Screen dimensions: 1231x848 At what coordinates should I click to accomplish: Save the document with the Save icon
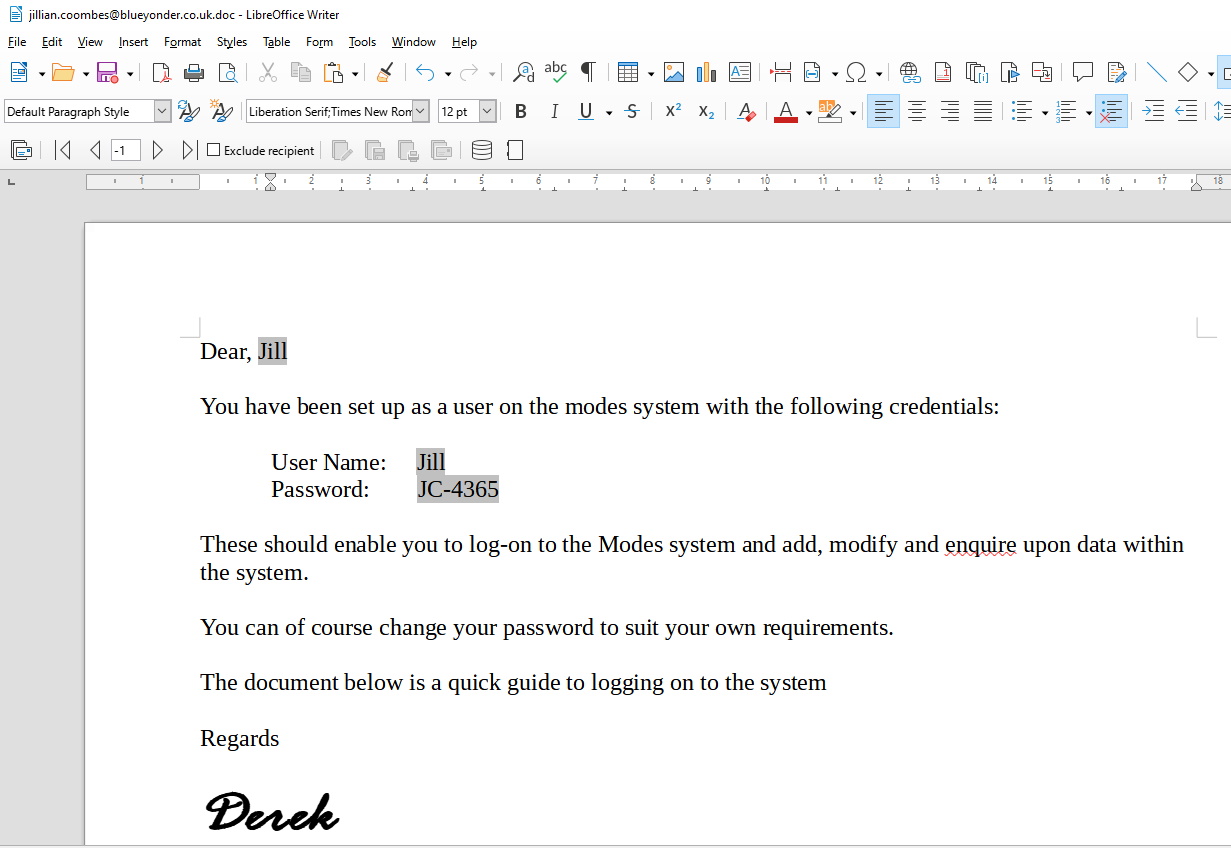(107, 73)
